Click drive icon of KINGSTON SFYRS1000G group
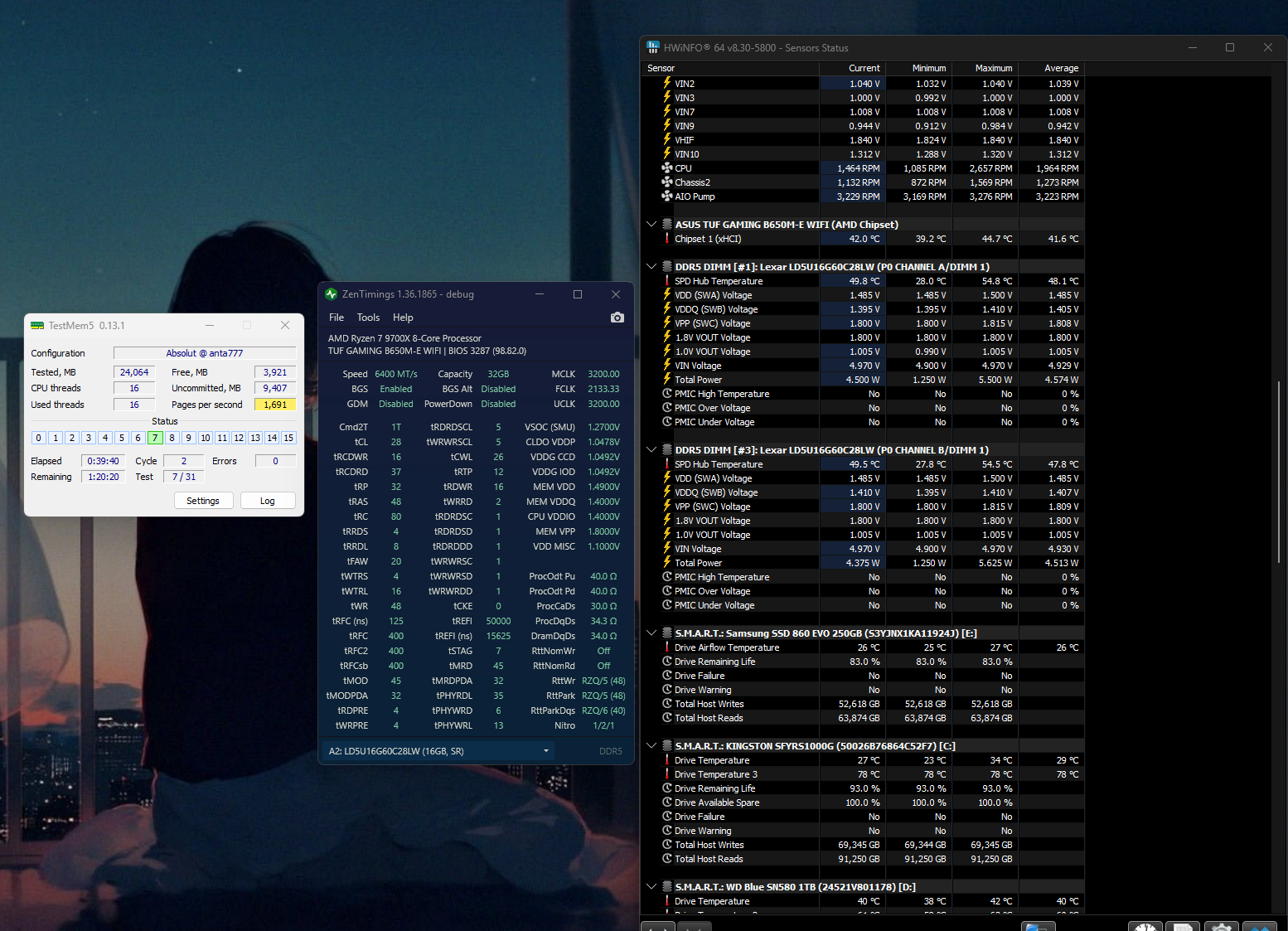1288x931 pixels. (x=667, y=745)
